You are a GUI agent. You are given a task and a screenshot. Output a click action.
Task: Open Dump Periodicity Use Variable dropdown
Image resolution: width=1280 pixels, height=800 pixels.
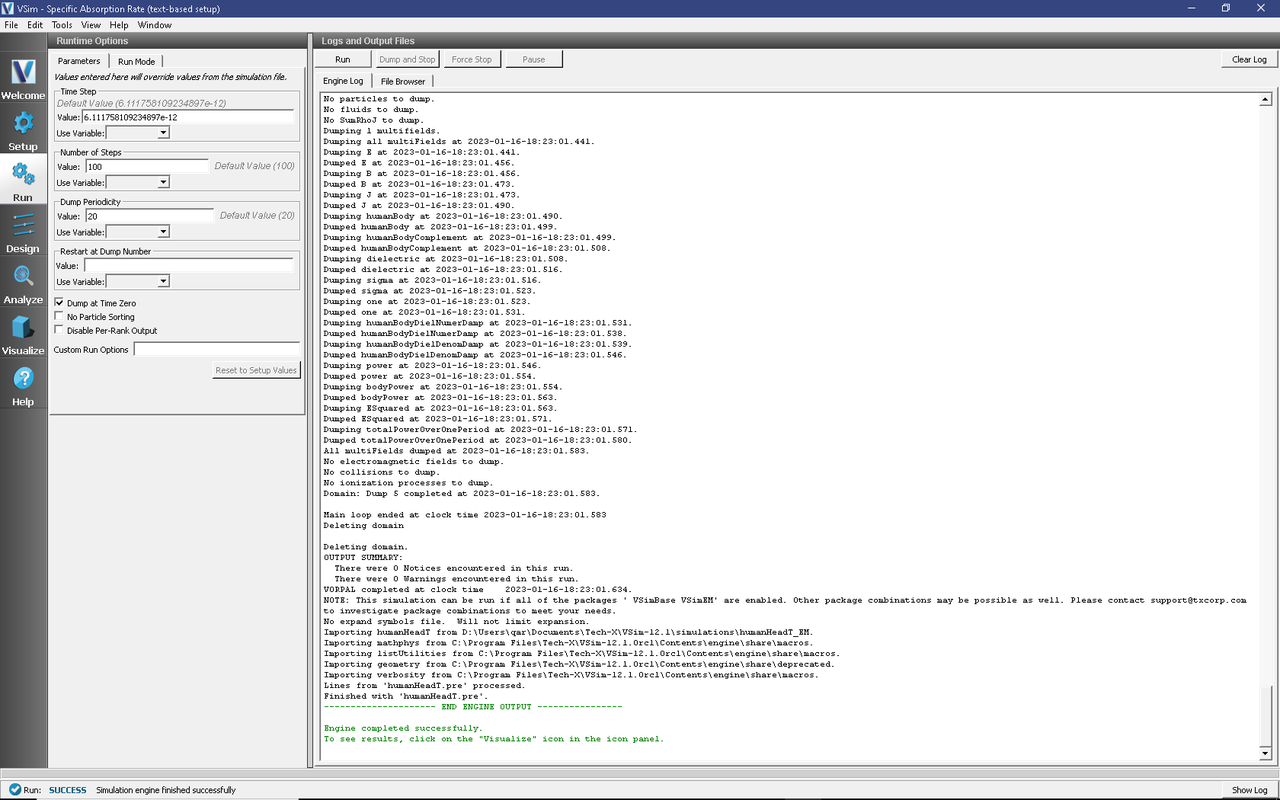coord(138,232)
